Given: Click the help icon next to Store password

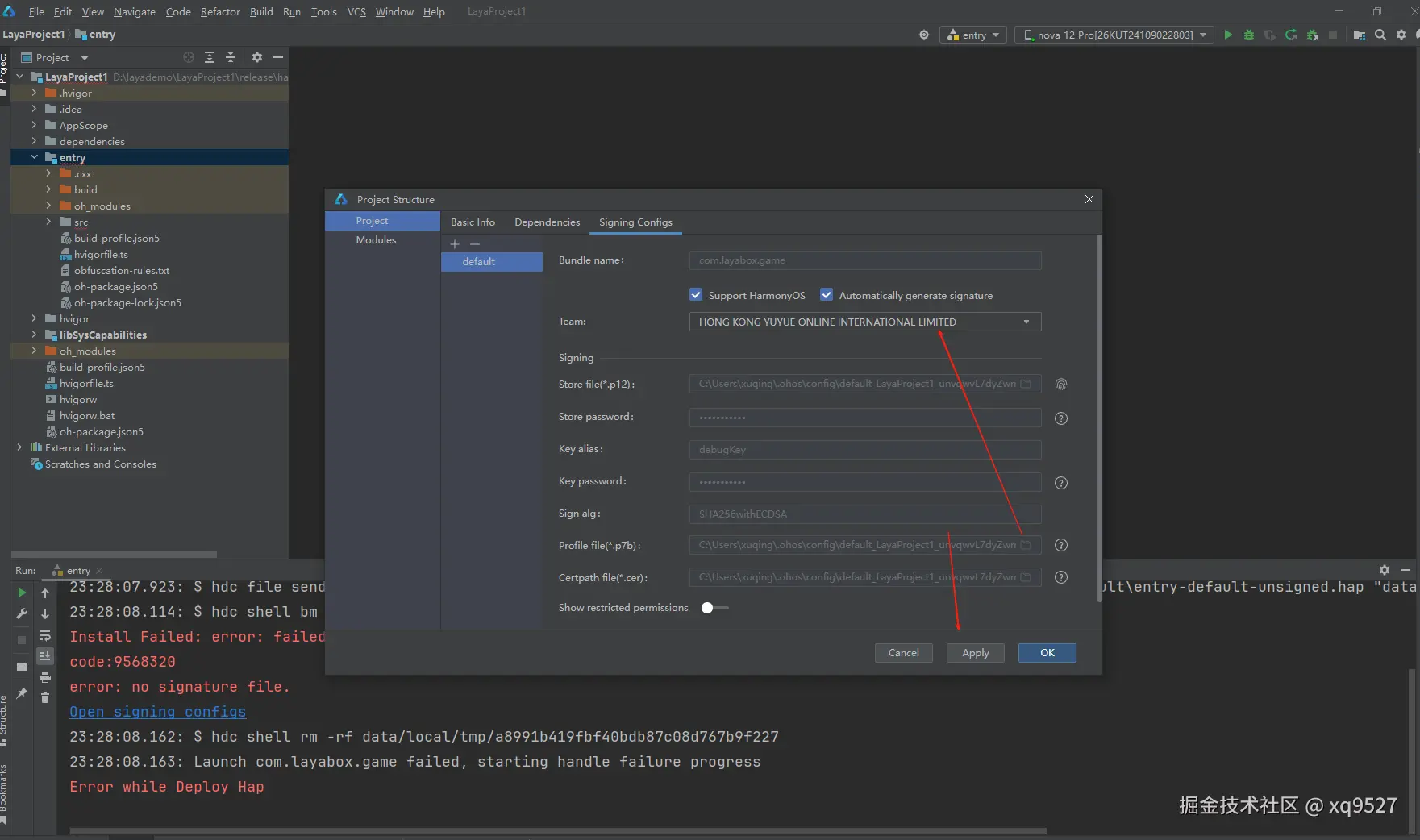Looking at the screenshot, I should point(1060,418).
